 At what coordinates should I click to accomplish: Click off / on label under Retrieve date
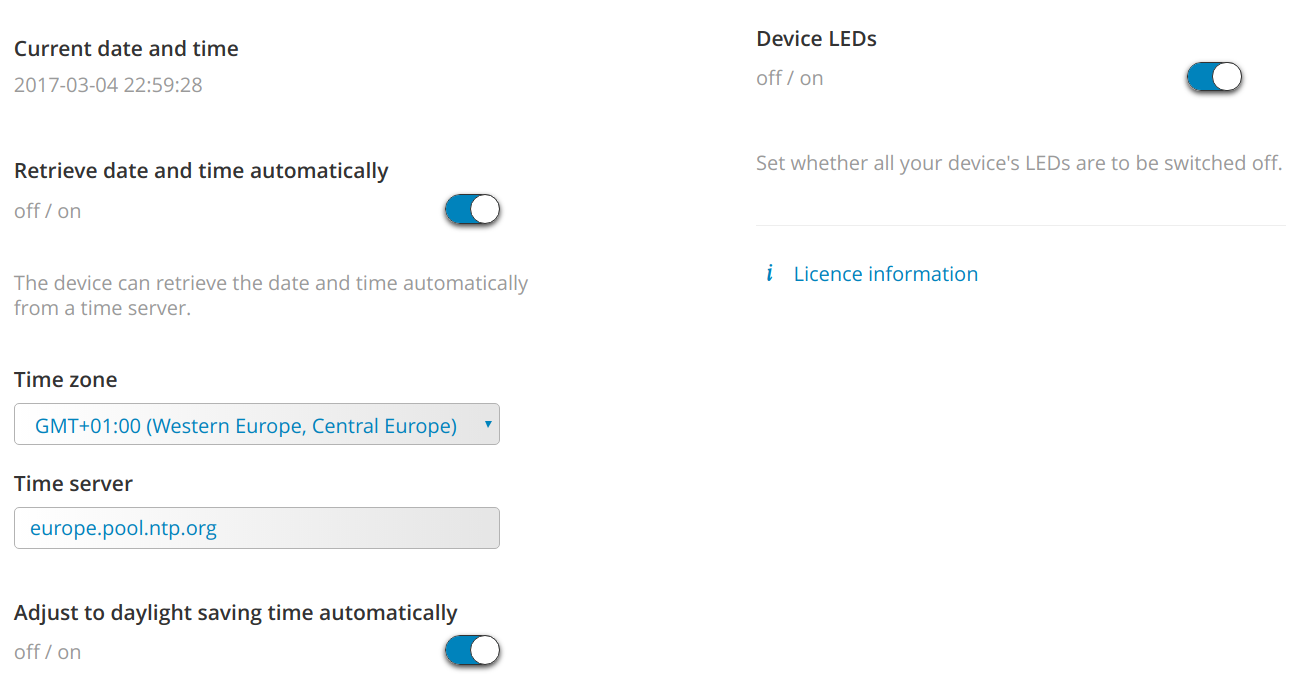pyautogui.click(x=47, y=211)
